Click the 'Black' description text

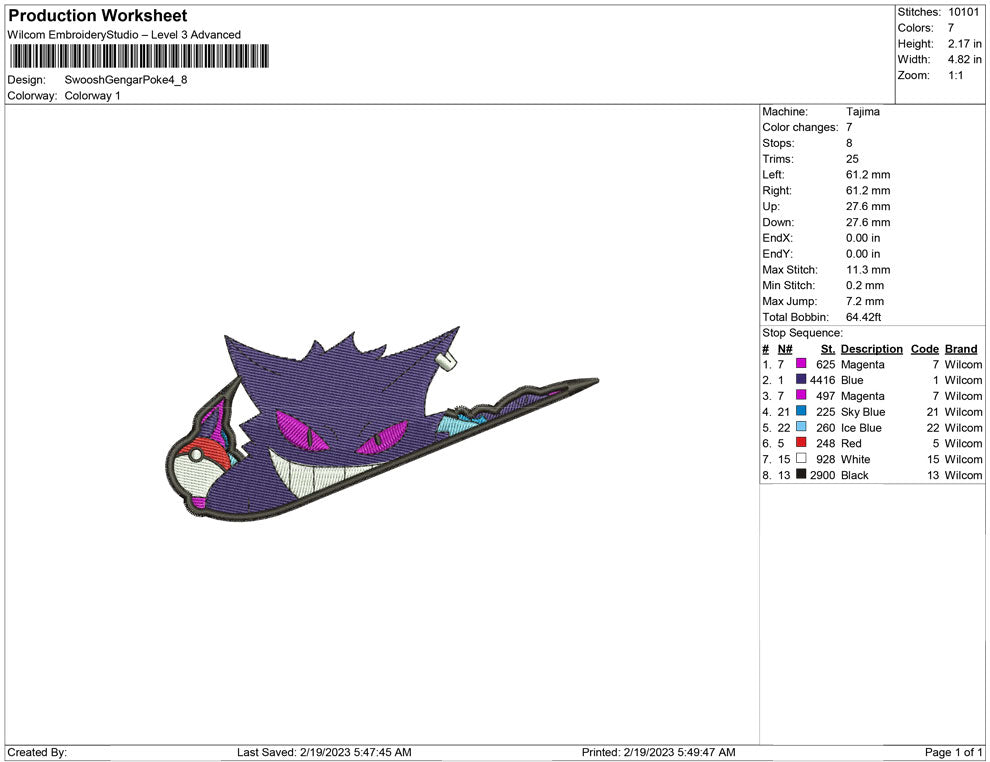[855, 475]
